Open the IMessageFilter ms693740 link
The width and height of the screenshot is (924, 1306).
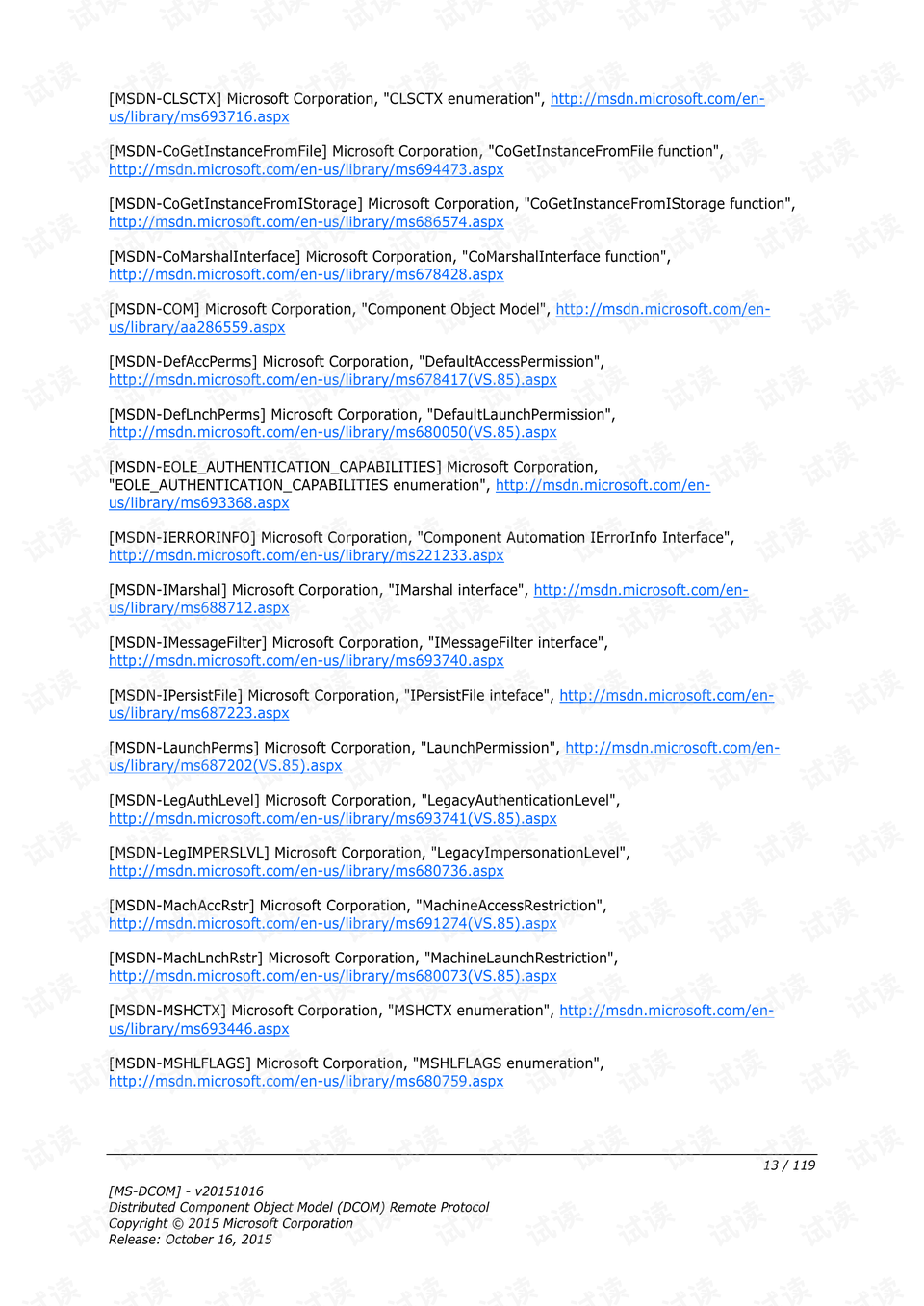click(x=306, y=661)
